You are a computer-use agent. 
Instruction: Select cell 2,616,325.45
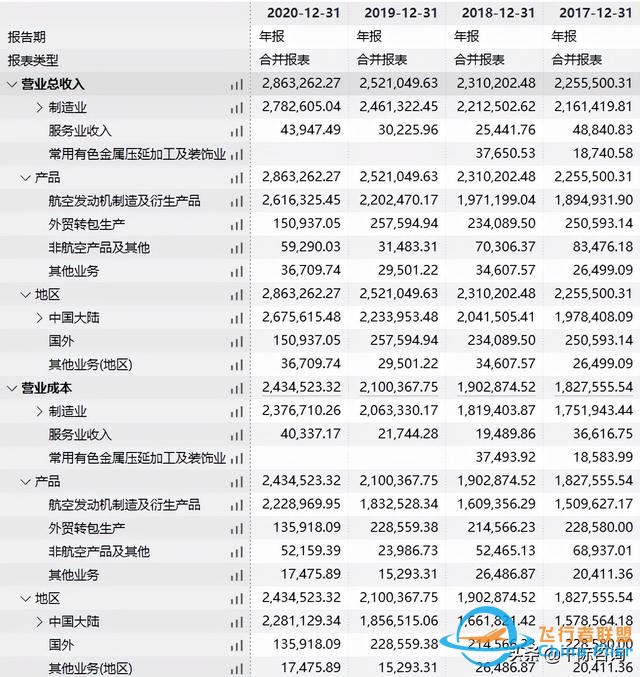coord(301,200)
